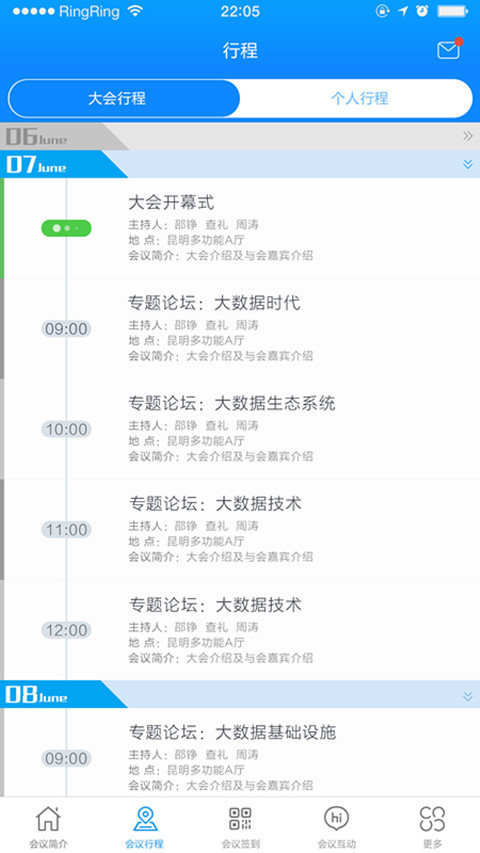Tap the 09:00 marker for 大数据时代
The height and width of the screenshot is (853, 480).
[x=66, y=329]
